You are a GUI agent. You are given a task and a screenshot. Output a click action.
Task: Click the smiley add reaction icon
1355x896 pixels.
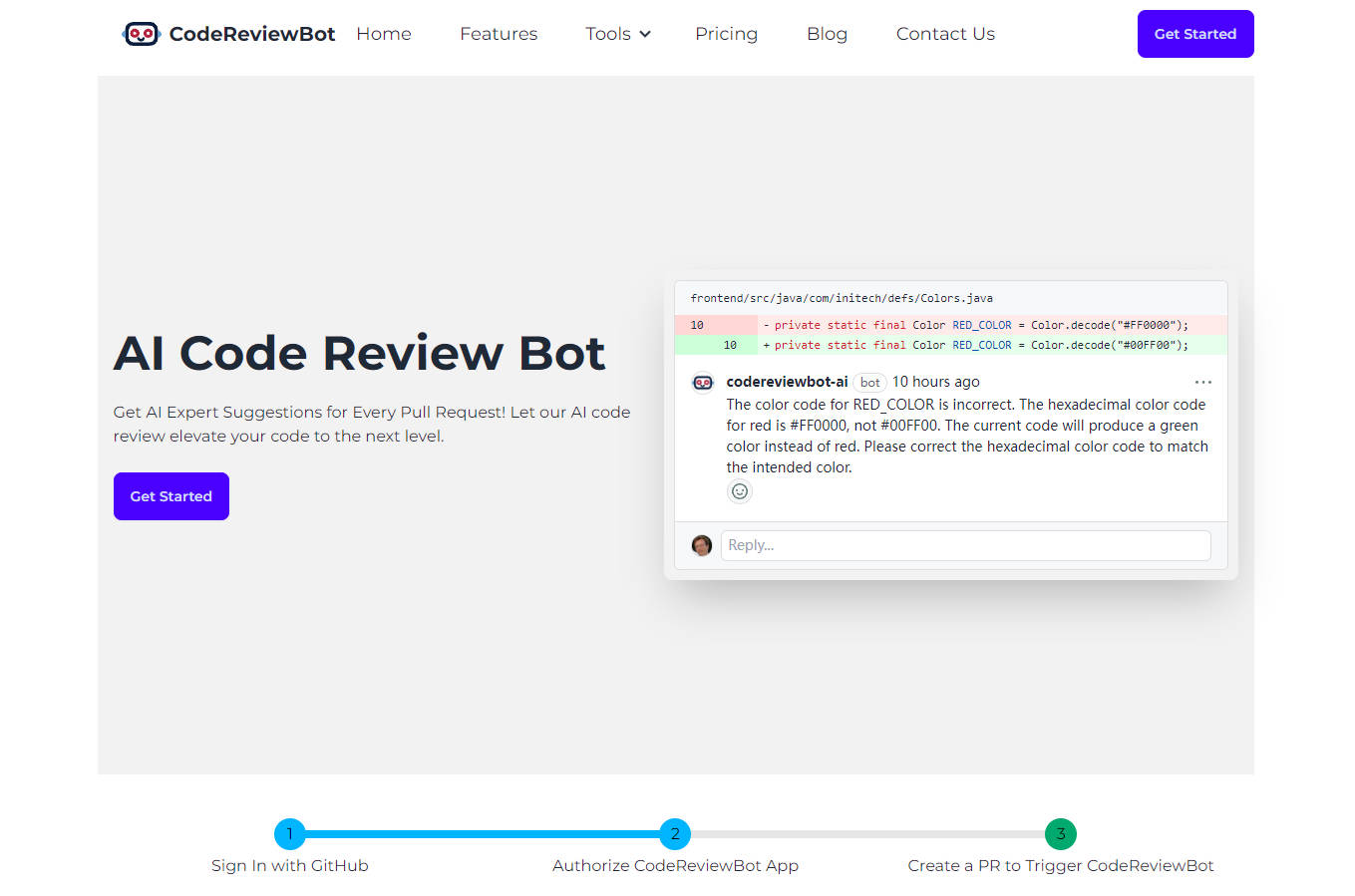740,491
